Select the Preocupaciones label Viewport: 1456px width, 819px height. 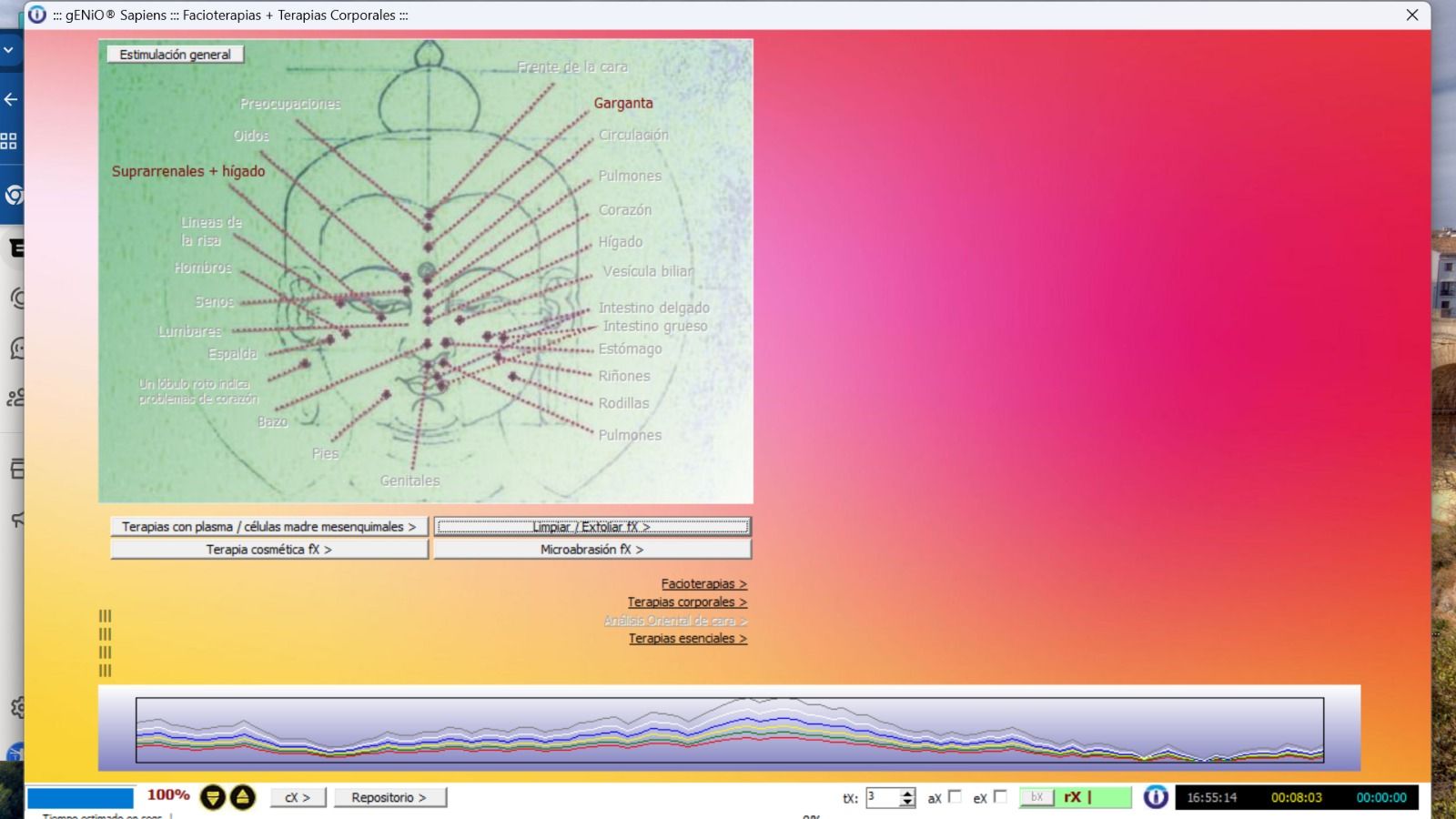(x=290, y=104)
